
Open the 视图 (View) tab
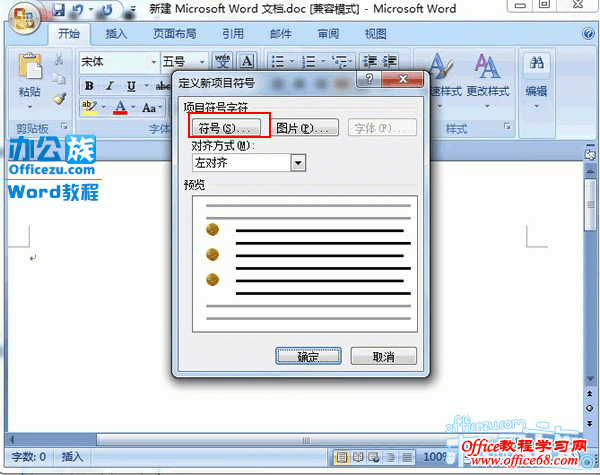375,34
